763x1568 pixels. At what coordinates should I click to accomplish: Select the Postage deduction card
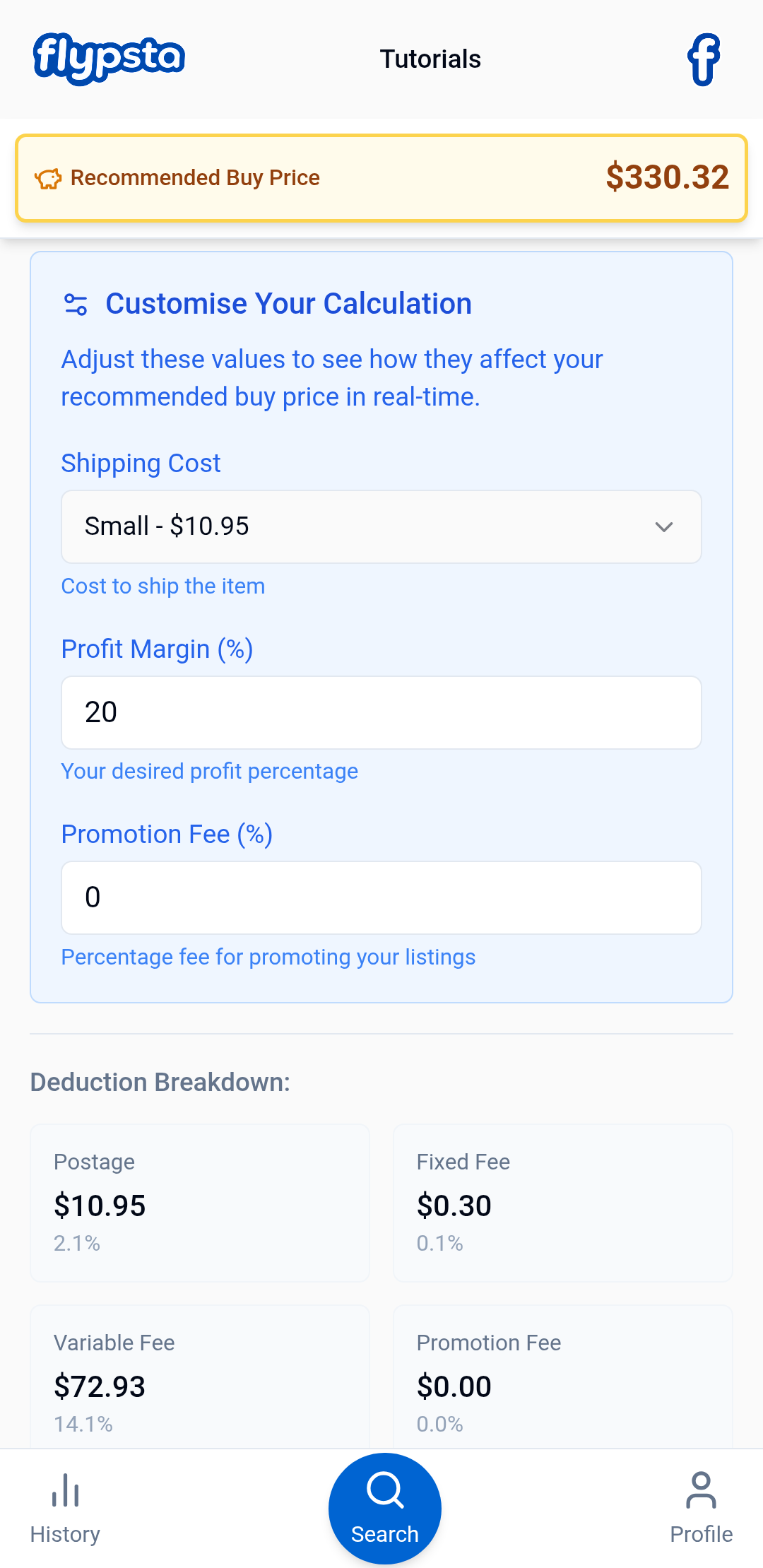(x=200, y=1203)
